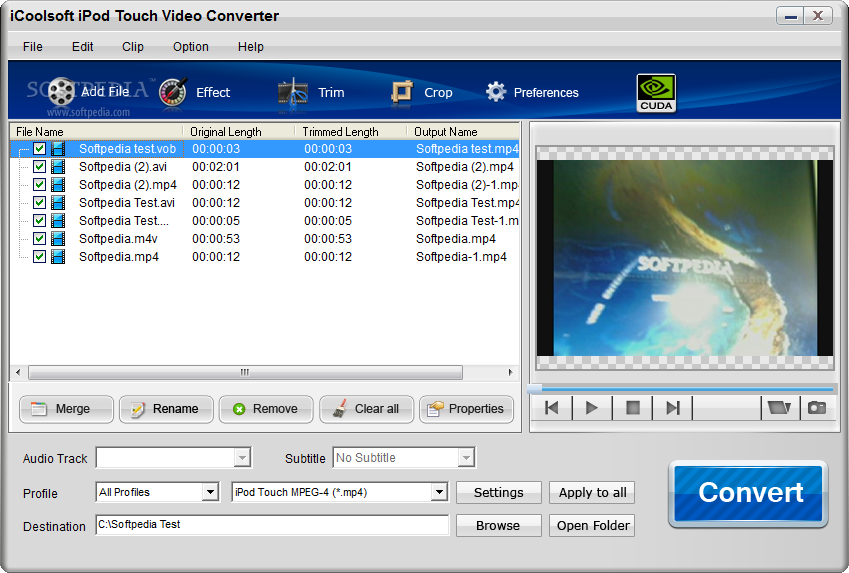
Task: Uncheck Softpedia.m4v checkbox
Action: pyautogui.click(x=39, y=238)
